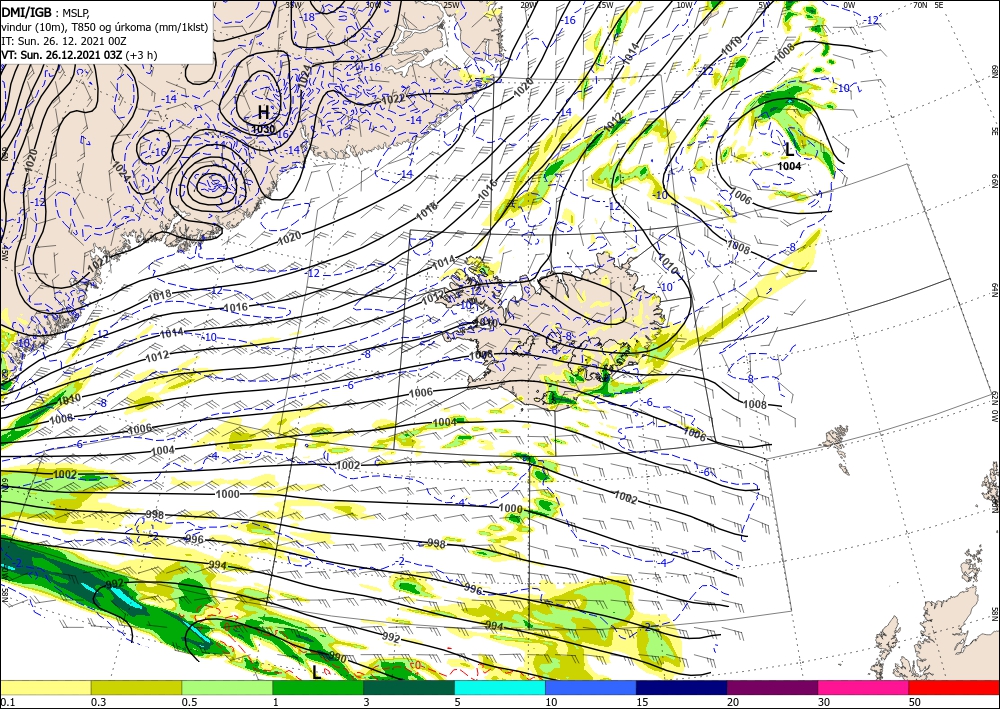Screen dimensions: 1000x709
Task: Click the 10W longitude label at the top
Action: click(684, 5)
